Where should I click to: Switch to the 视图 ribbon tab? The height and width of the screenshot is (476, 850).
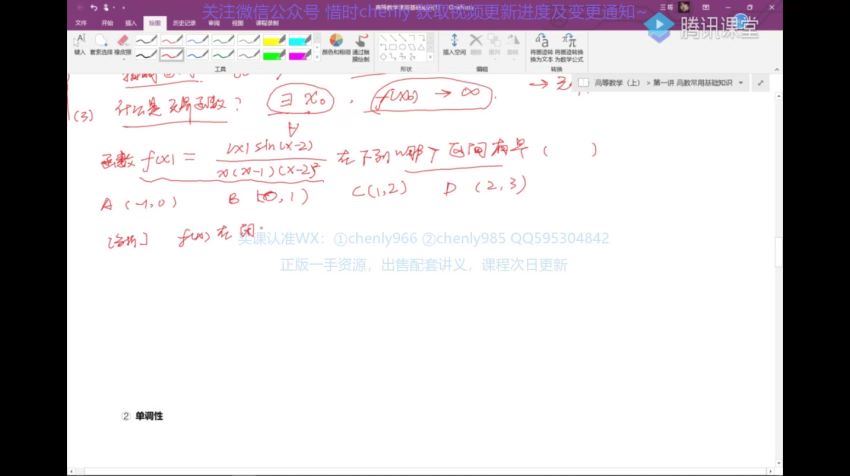[x=237, y=23]
